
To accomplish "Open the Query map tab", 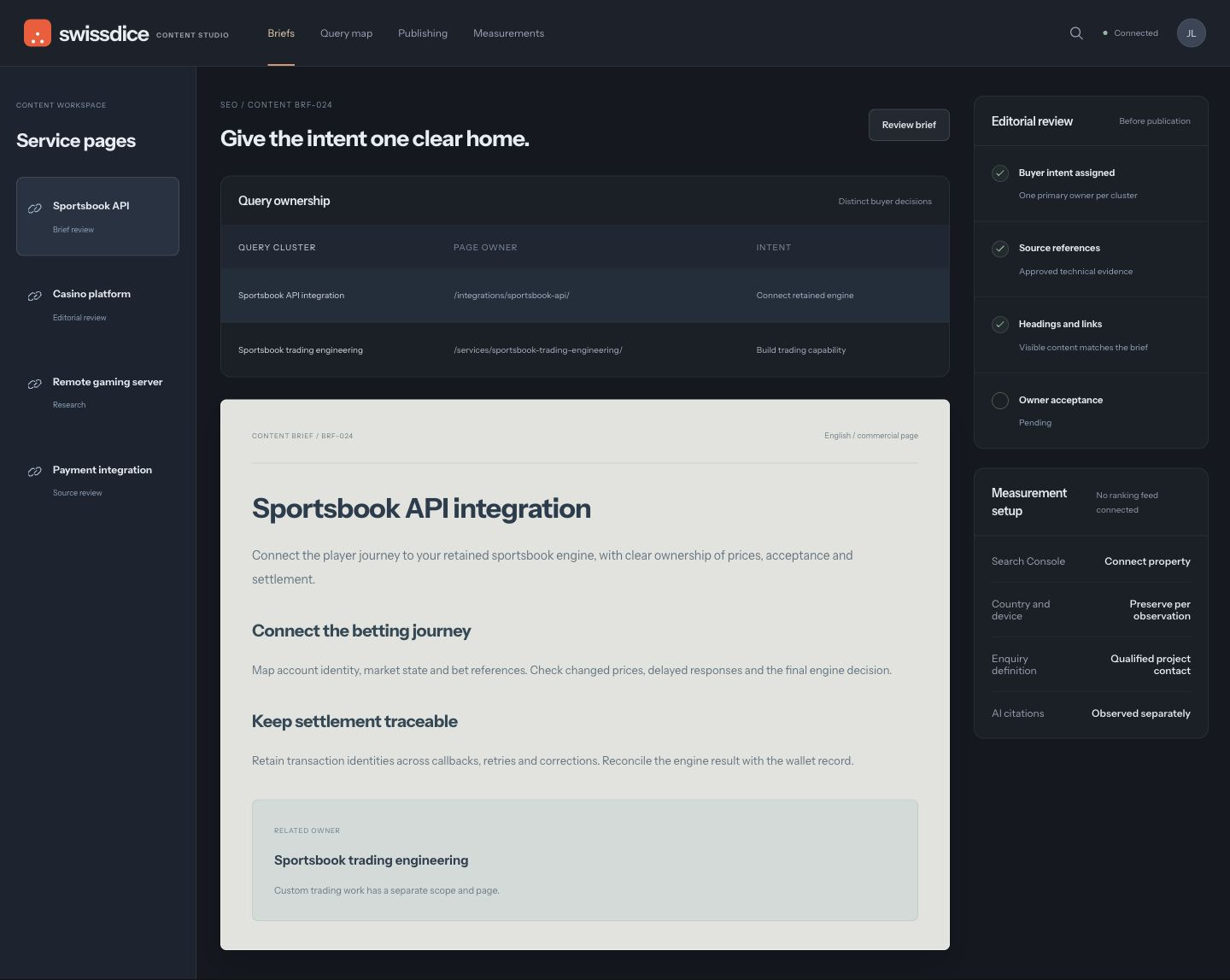I will [346, 33].
